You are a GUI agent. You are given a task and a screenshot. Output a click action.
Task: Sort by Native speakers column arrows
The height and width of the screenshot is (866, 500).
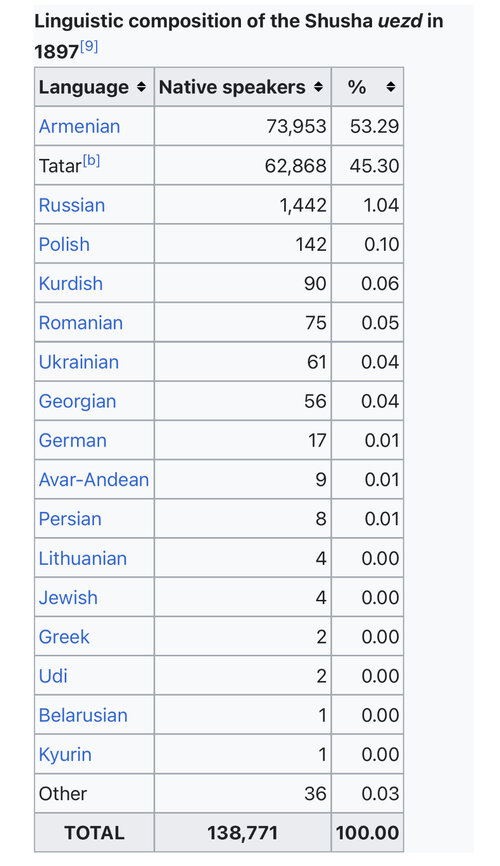click(x=318, y=87)
